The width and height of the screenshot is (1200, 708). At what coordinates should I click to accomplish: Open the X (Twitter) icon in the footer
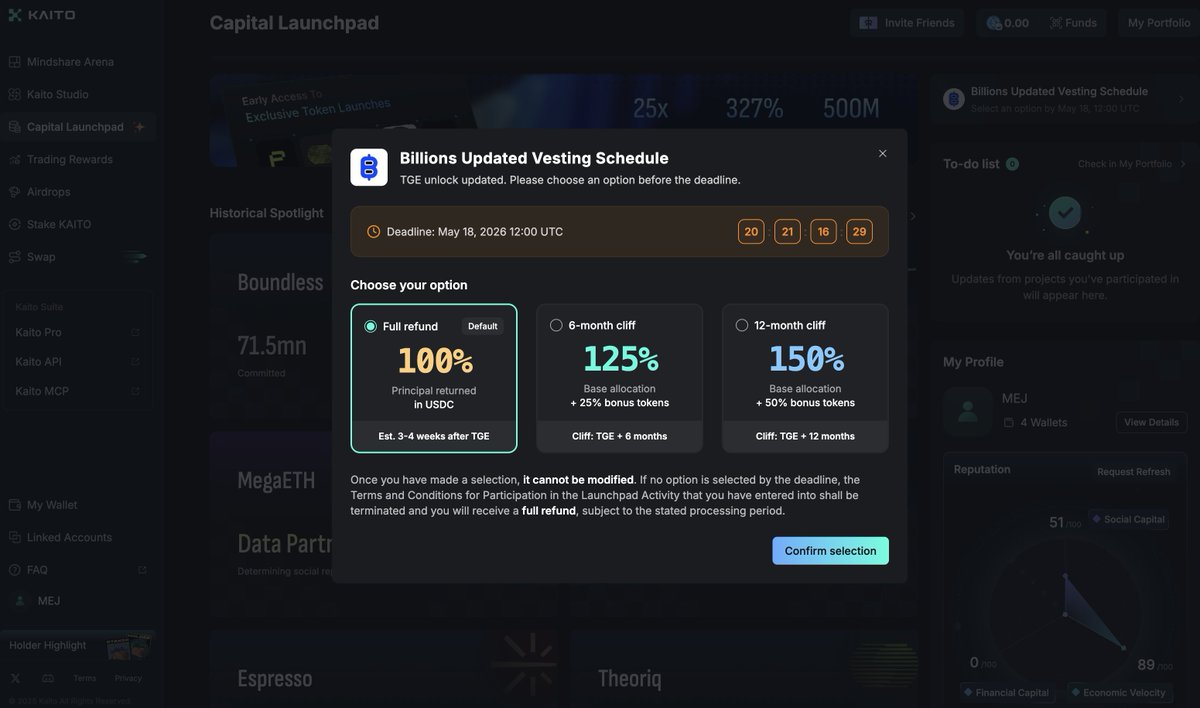click(x=15, y=678)
